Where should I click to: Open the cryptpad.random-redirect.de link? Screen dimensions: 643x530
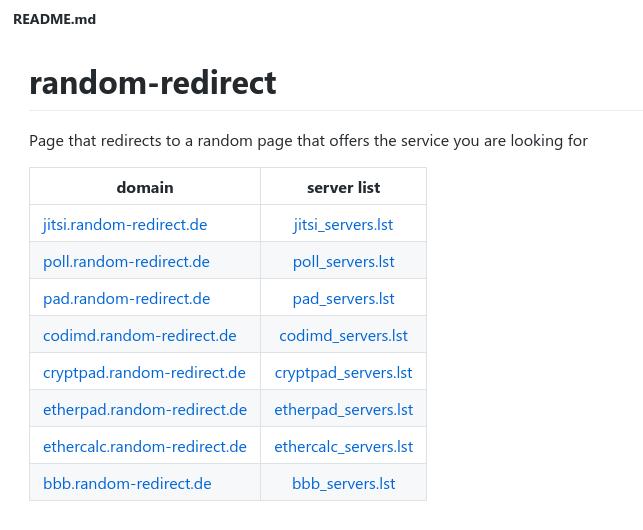point(144,372)
